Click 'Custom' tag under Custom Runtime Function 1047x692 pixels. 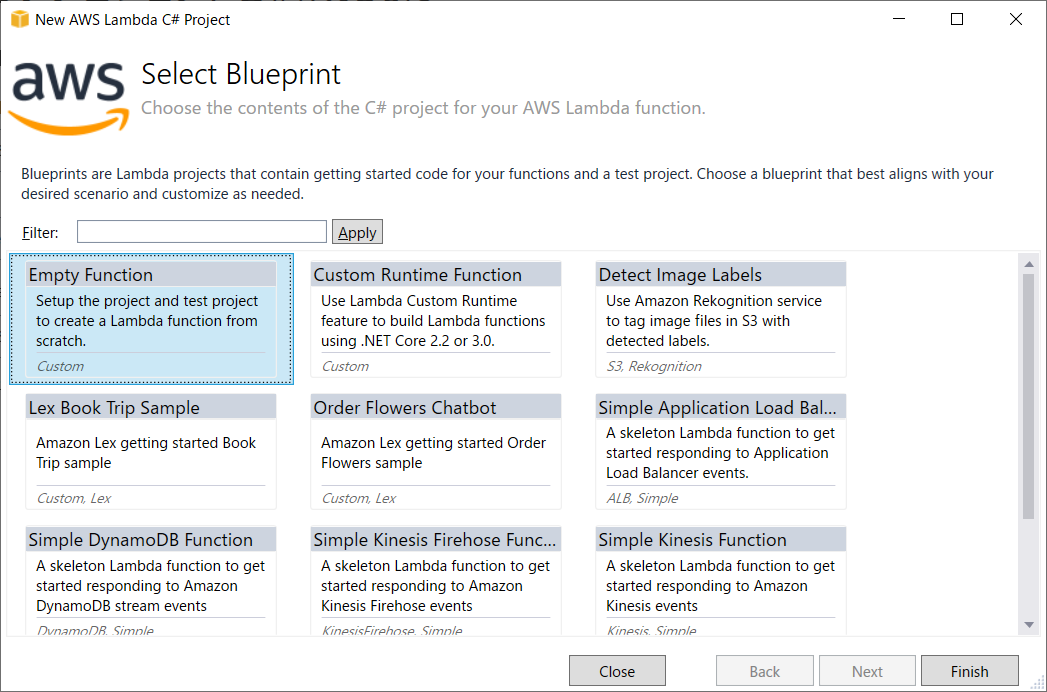pyautogui.click(x=345, y=366)
